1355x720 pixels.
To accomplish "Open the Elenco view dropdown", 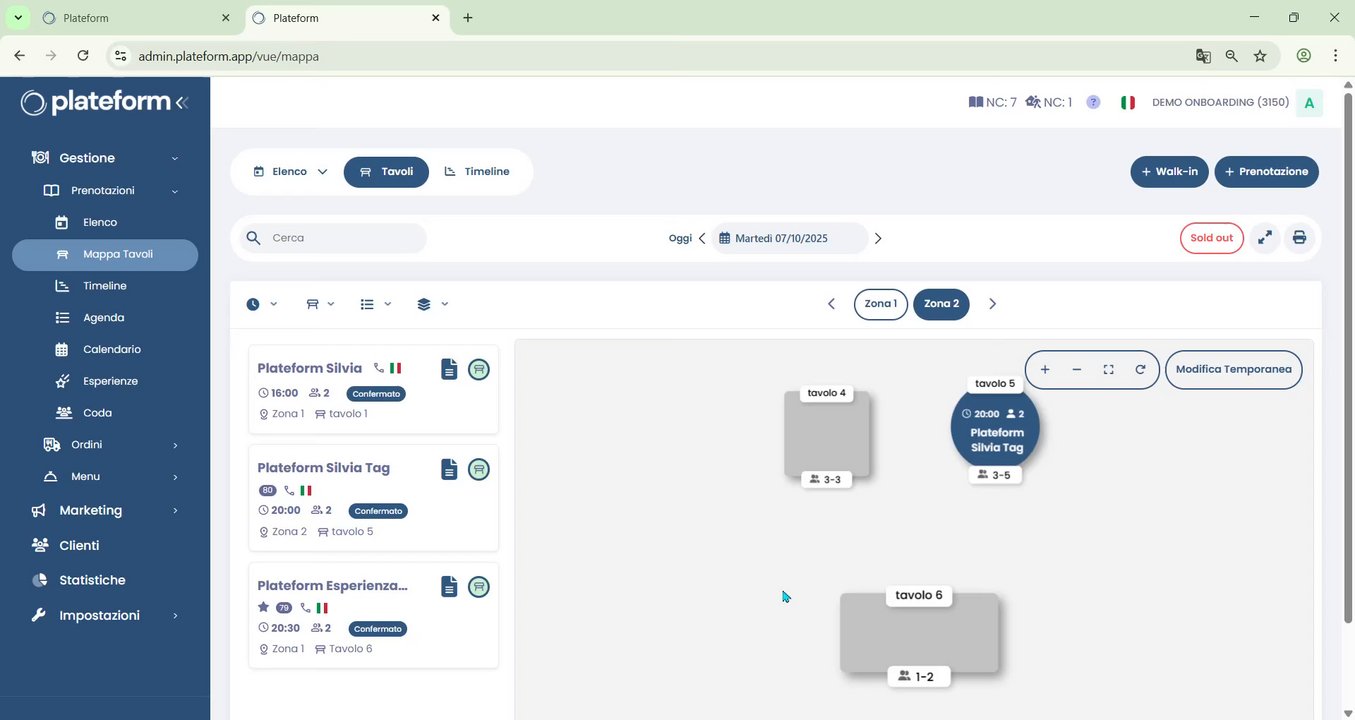I will click(290, 172).
